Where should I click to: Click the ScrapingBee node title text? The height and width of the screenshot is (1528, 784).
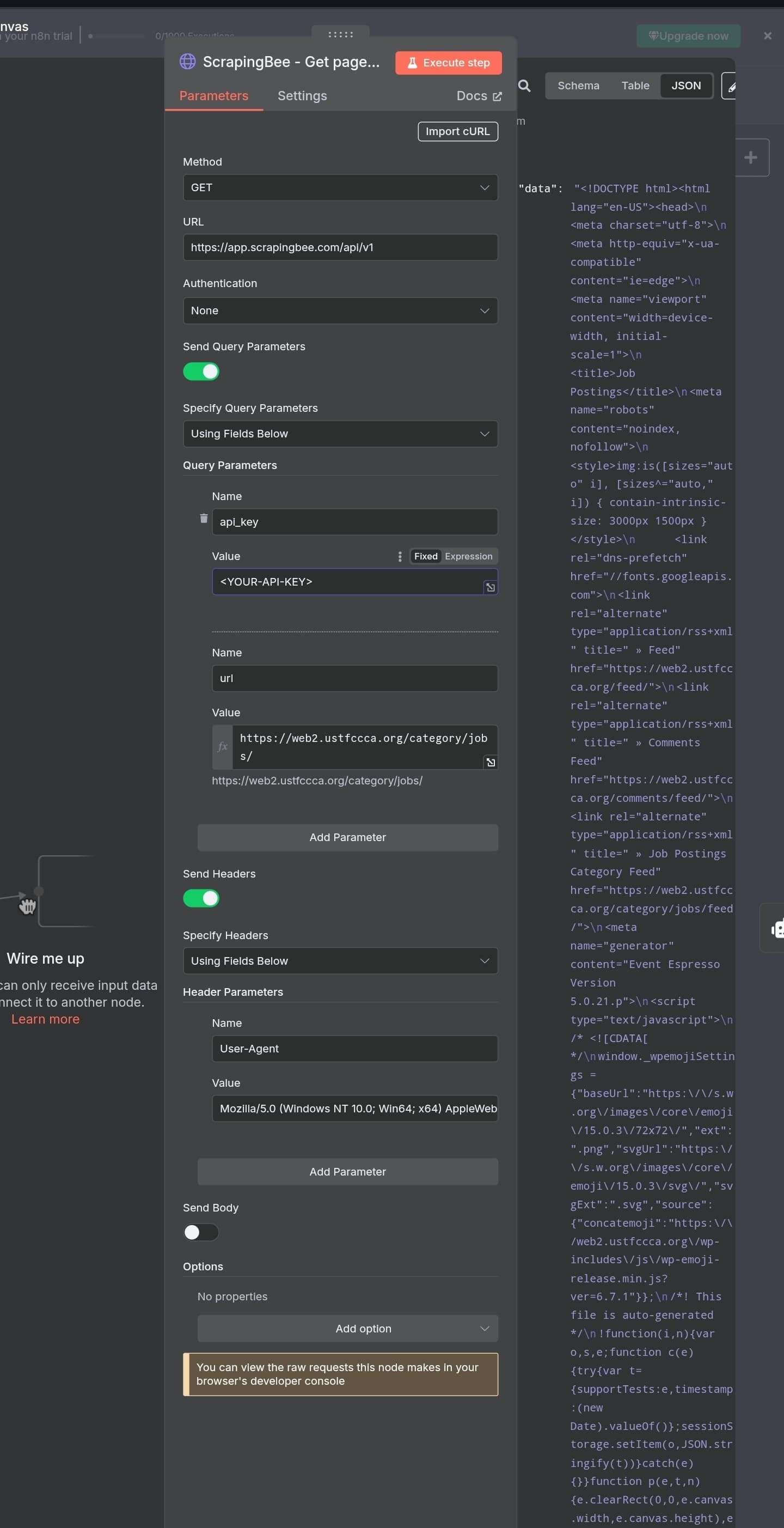click(291, 62)
